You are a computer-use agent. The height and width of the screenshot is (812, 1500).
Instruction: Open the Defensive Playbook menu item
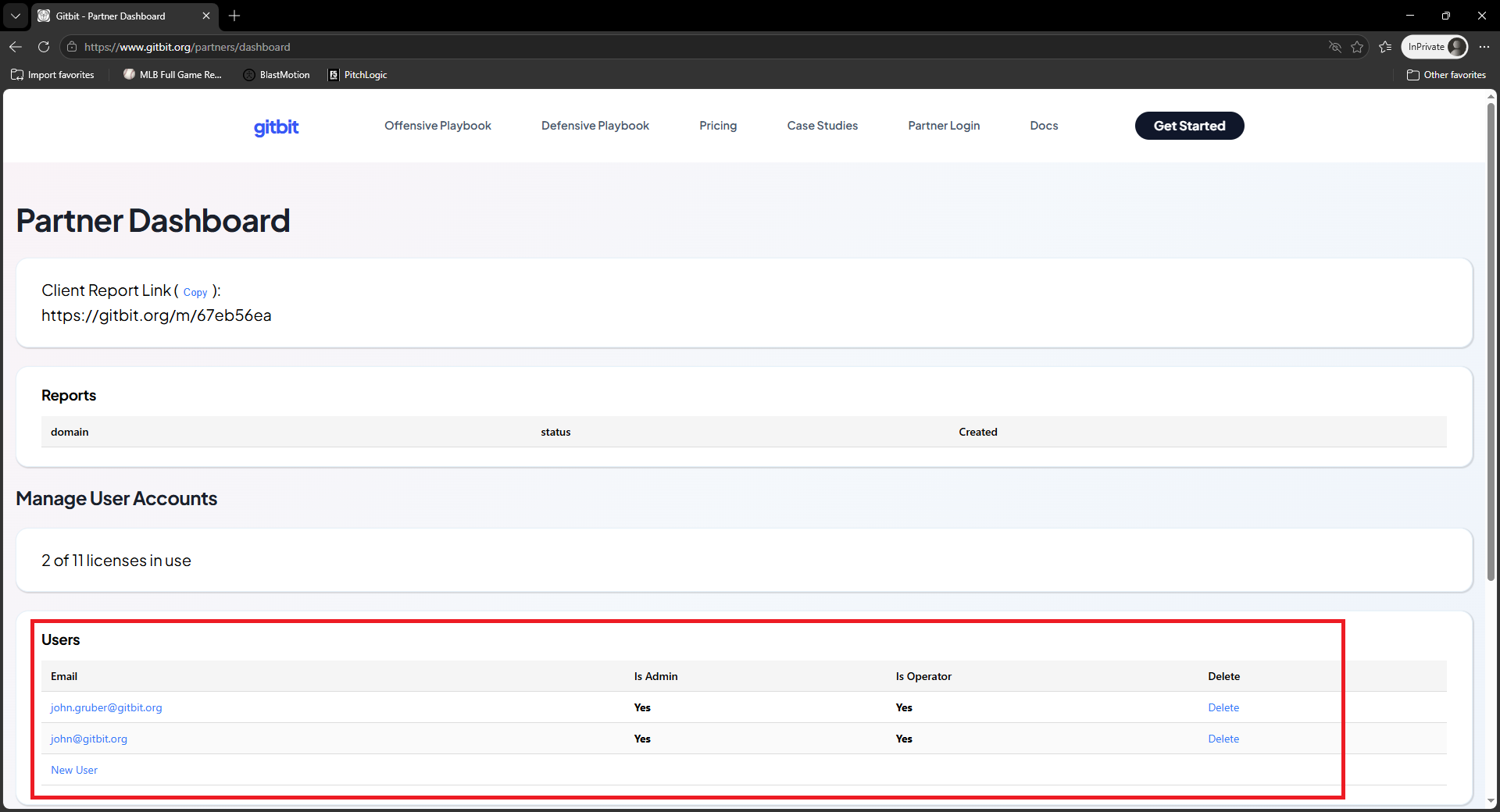[595, 126]
